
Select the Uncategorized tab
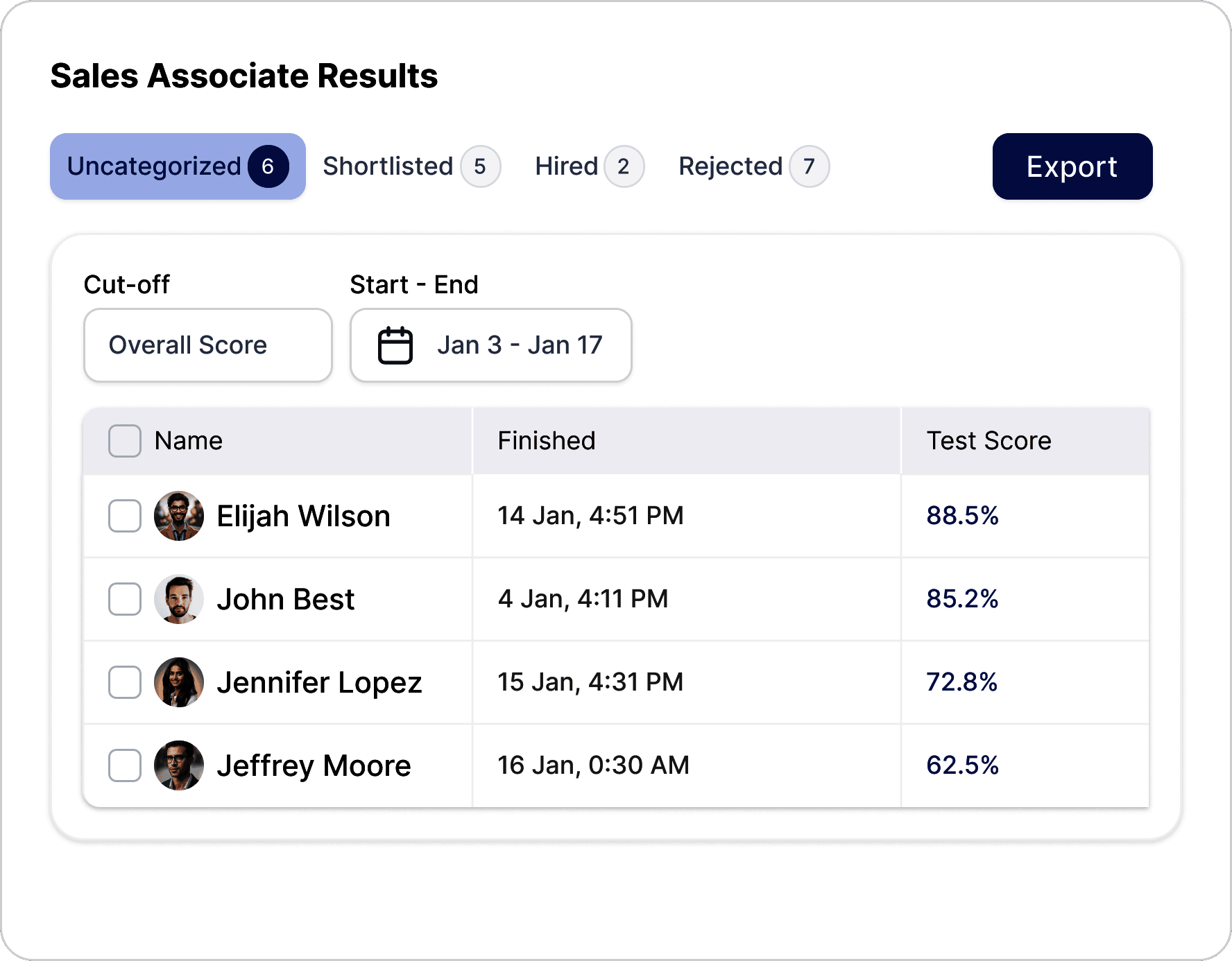[x=178, y=166]
